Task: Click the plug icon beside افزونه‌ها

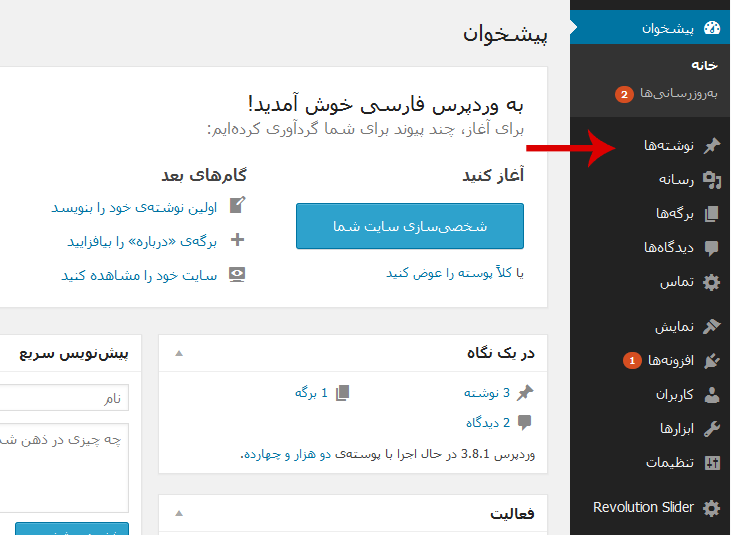Action: 711,360
